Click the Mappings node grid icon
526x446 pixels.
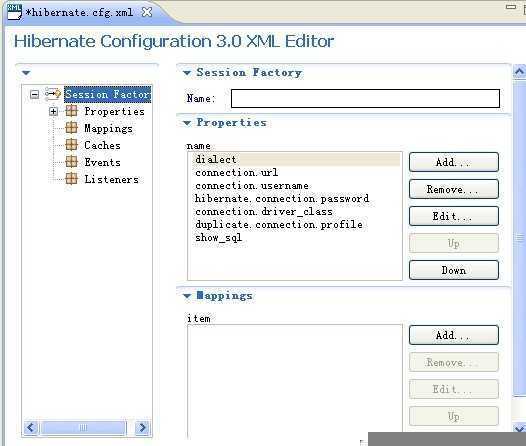click(71, 128)
